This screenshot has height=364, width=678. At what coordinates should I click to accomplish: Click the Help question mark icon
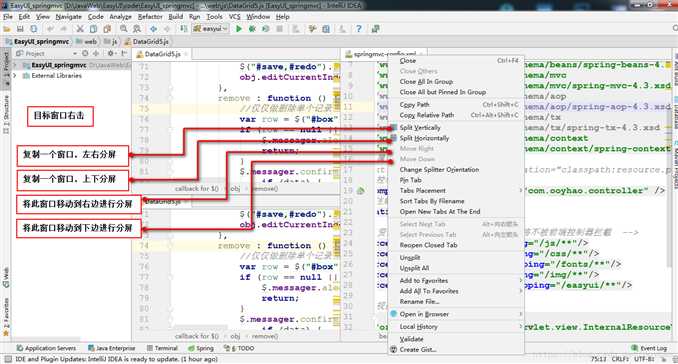(359, 29)
